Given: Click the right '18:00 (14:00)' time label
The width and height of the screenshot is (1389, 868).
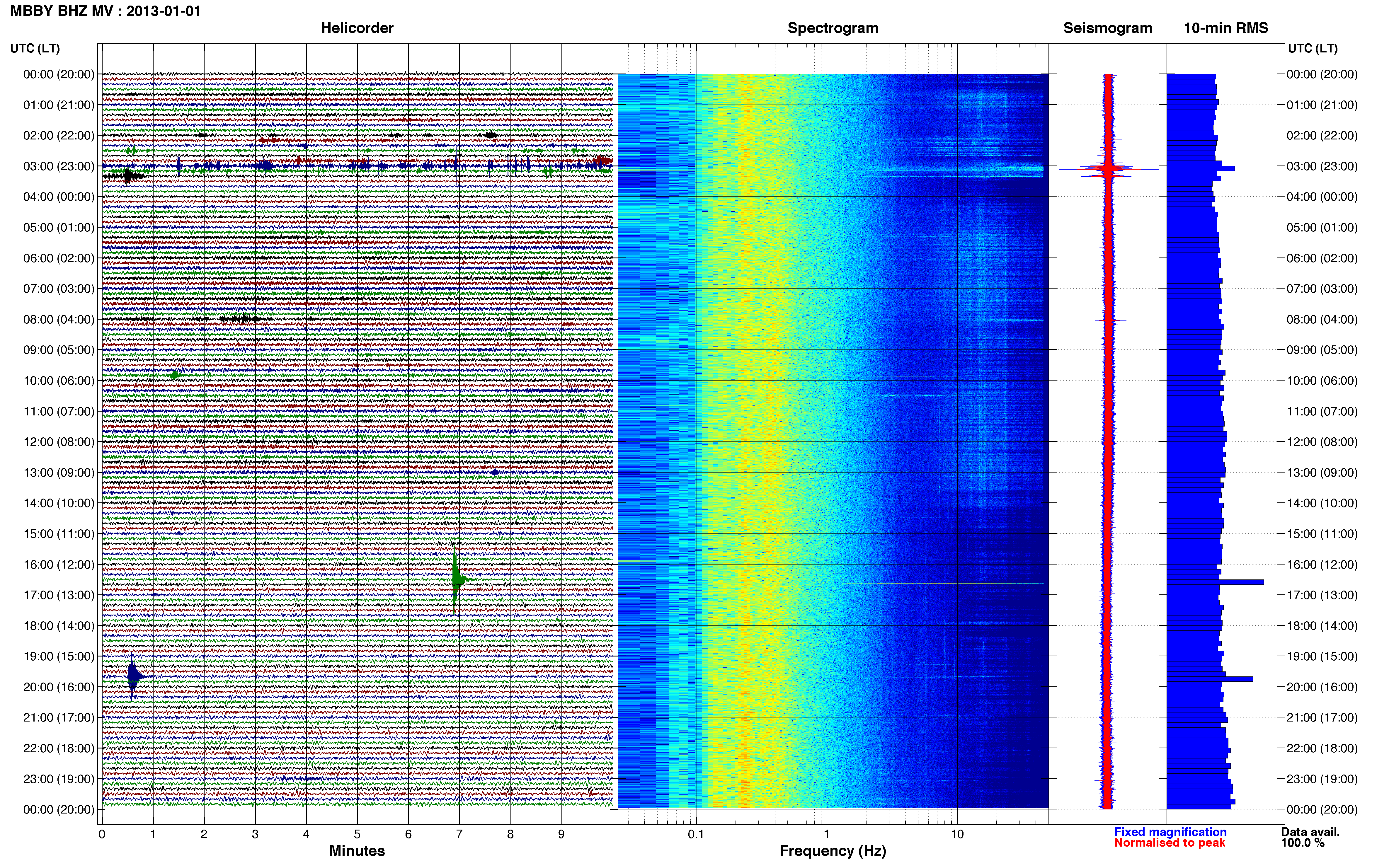Looking at the screenshot, I should click(1322, 626).
